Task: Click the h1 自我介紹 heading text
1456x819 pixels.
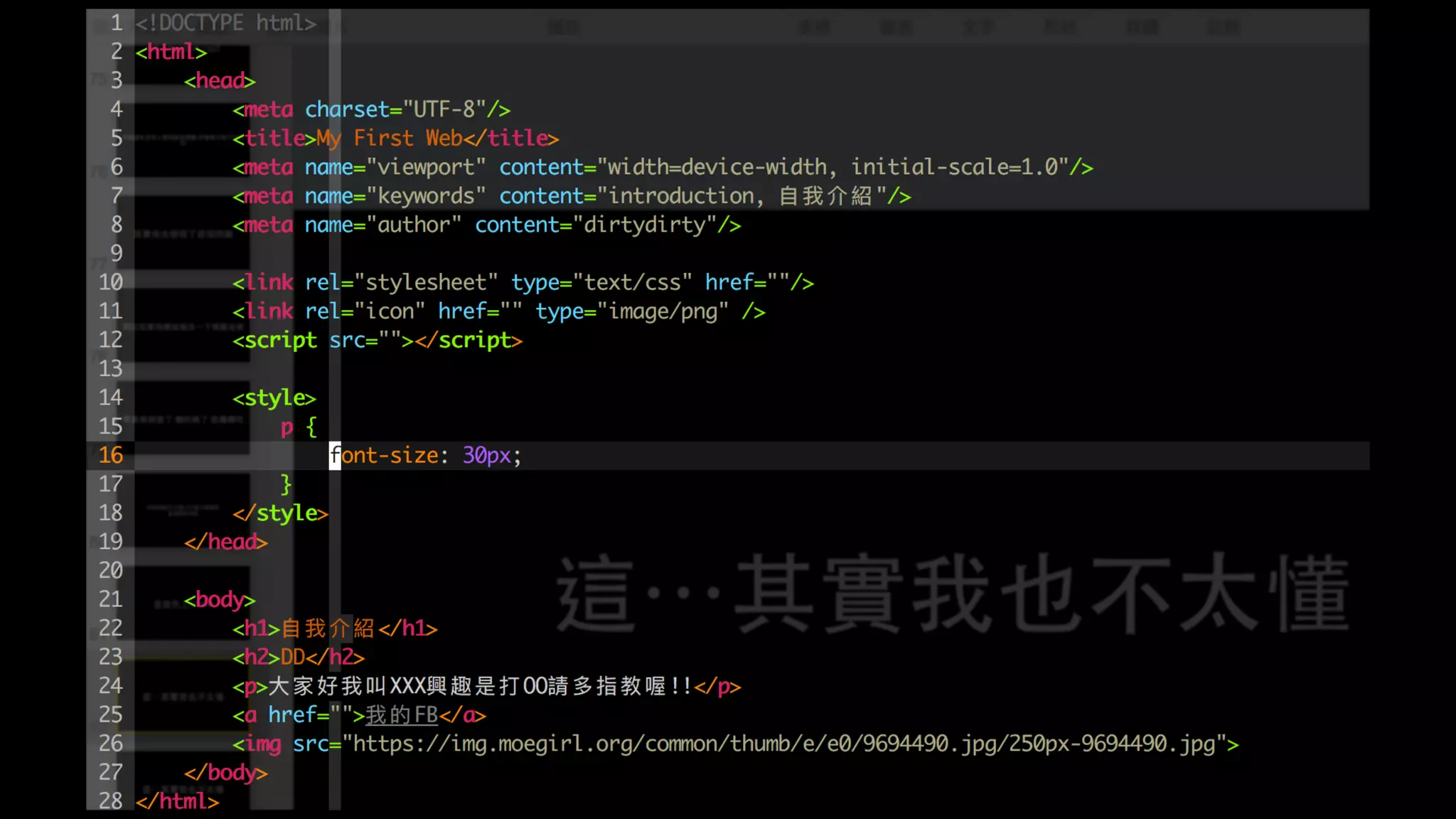Action: click(x=328, y=628)
